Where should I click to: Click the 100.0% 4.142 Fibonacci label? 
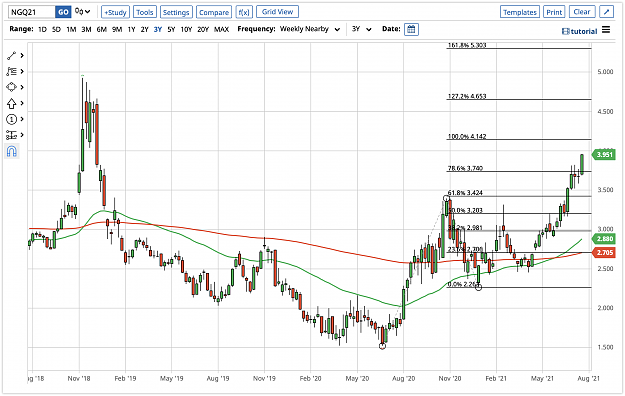[x=467, y=136]
